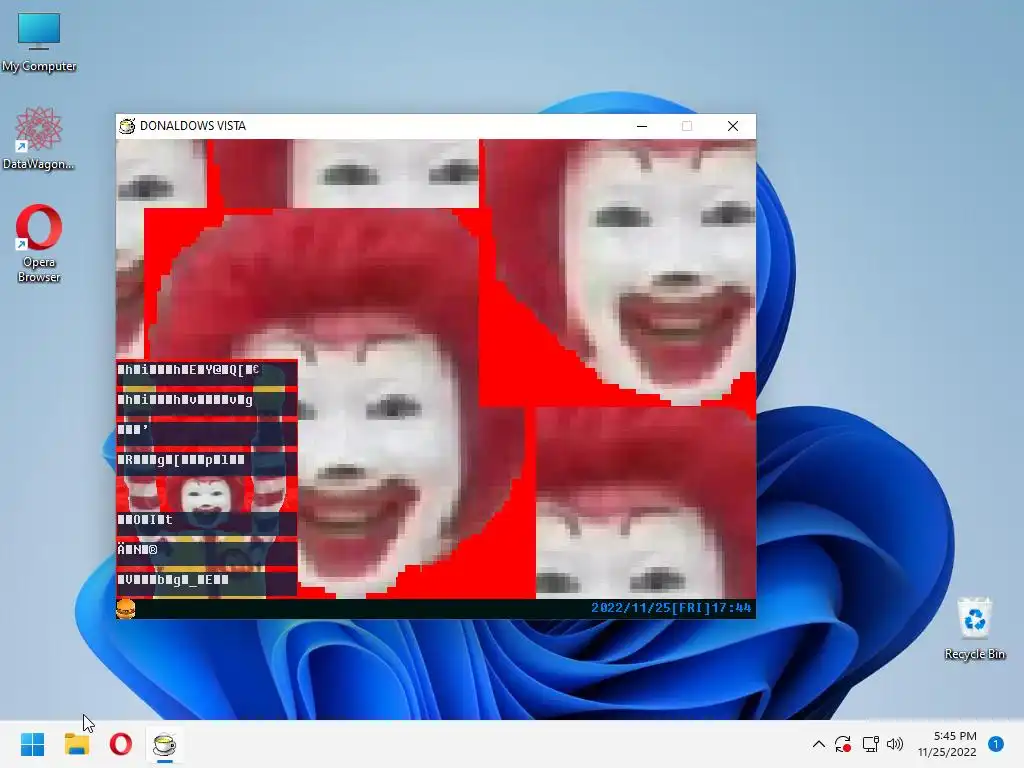Open the DataWagon desktop shortcut

click(x=39, y=138)
